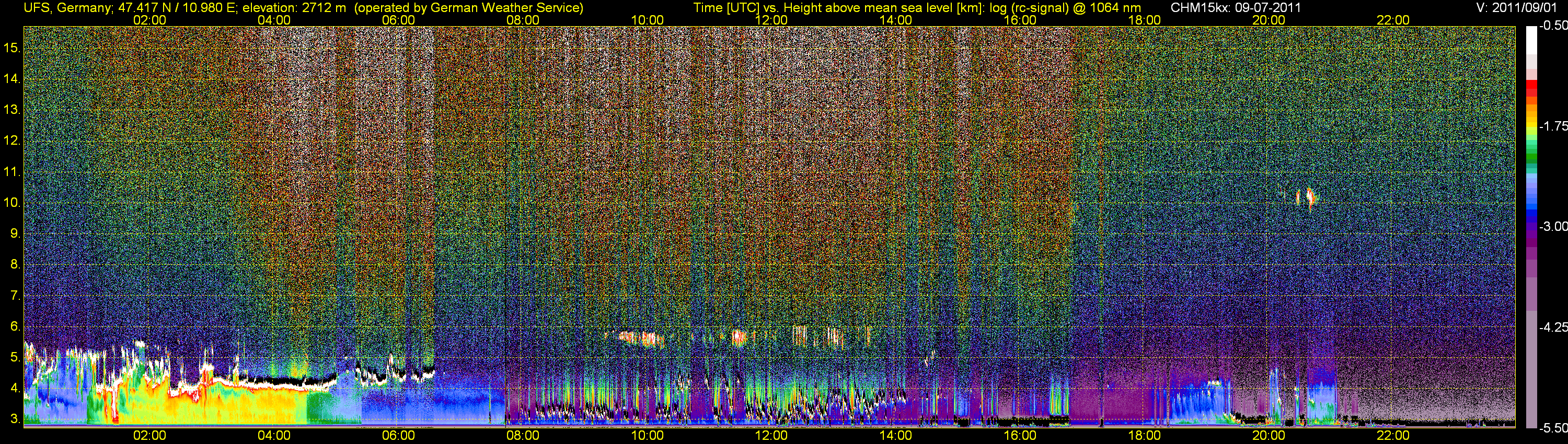Click the -1.75 color scale value
This screenshot has width=1568, height=444.
[x=1553, y=126]
